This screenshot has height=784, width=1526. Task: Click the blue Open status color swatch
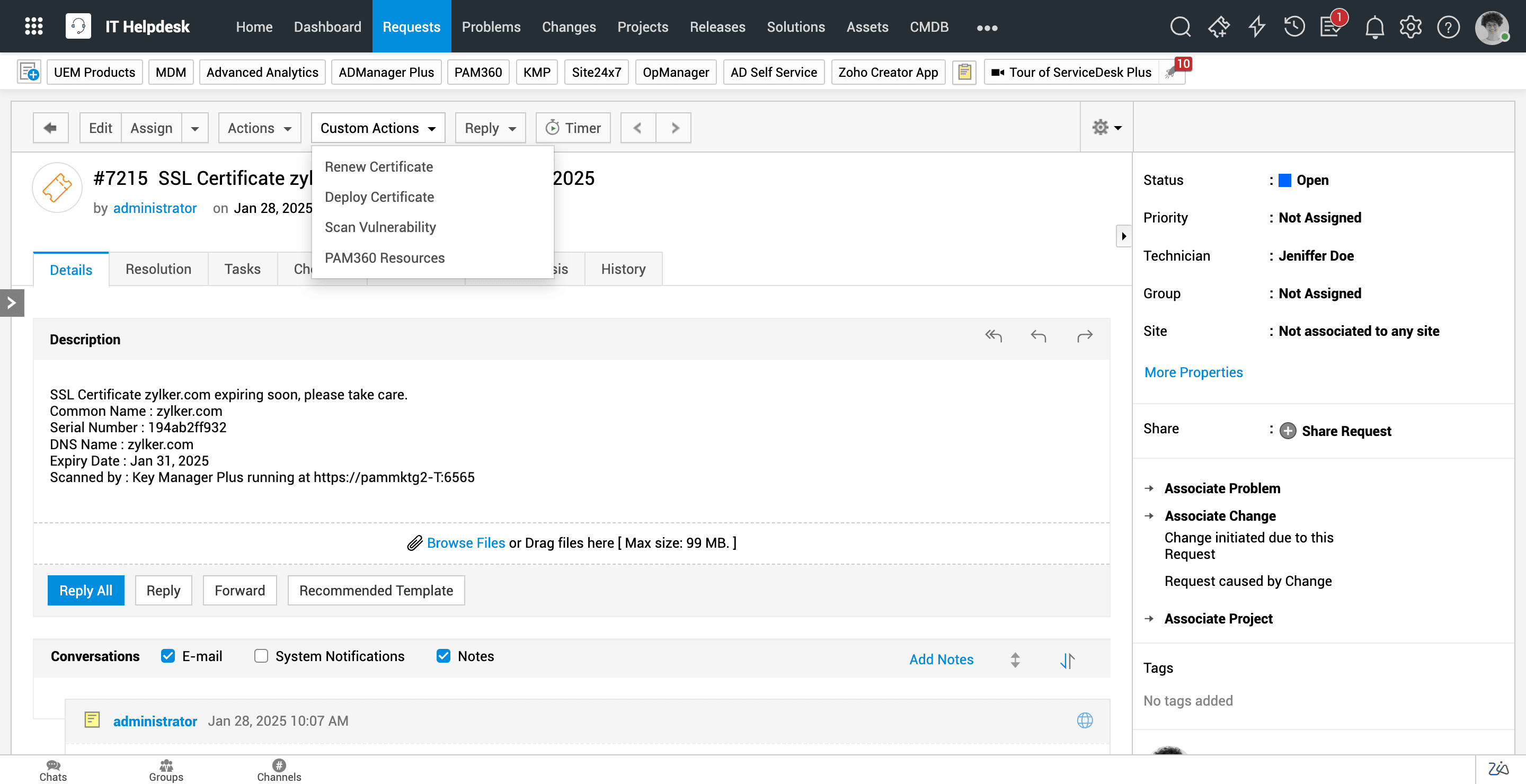[1284, 181]
